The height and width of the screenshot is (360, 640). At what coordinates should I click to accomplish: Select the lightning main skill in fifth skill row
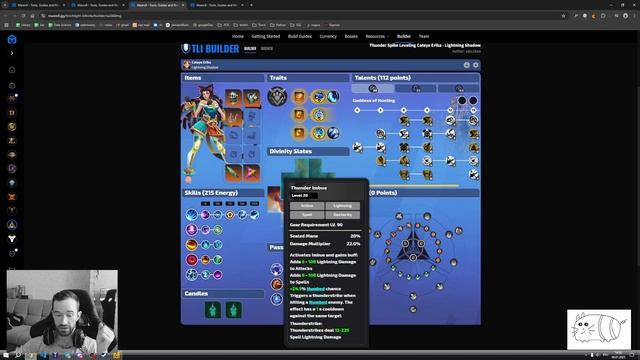[x=191, y=275]
